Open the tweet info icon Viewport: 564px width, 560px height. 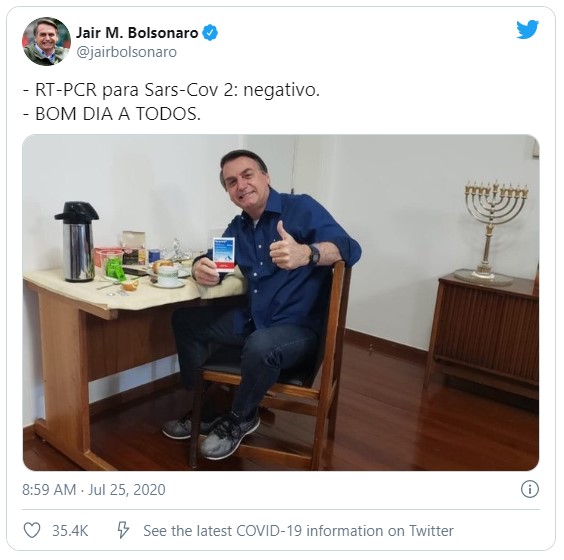(529, 489)
